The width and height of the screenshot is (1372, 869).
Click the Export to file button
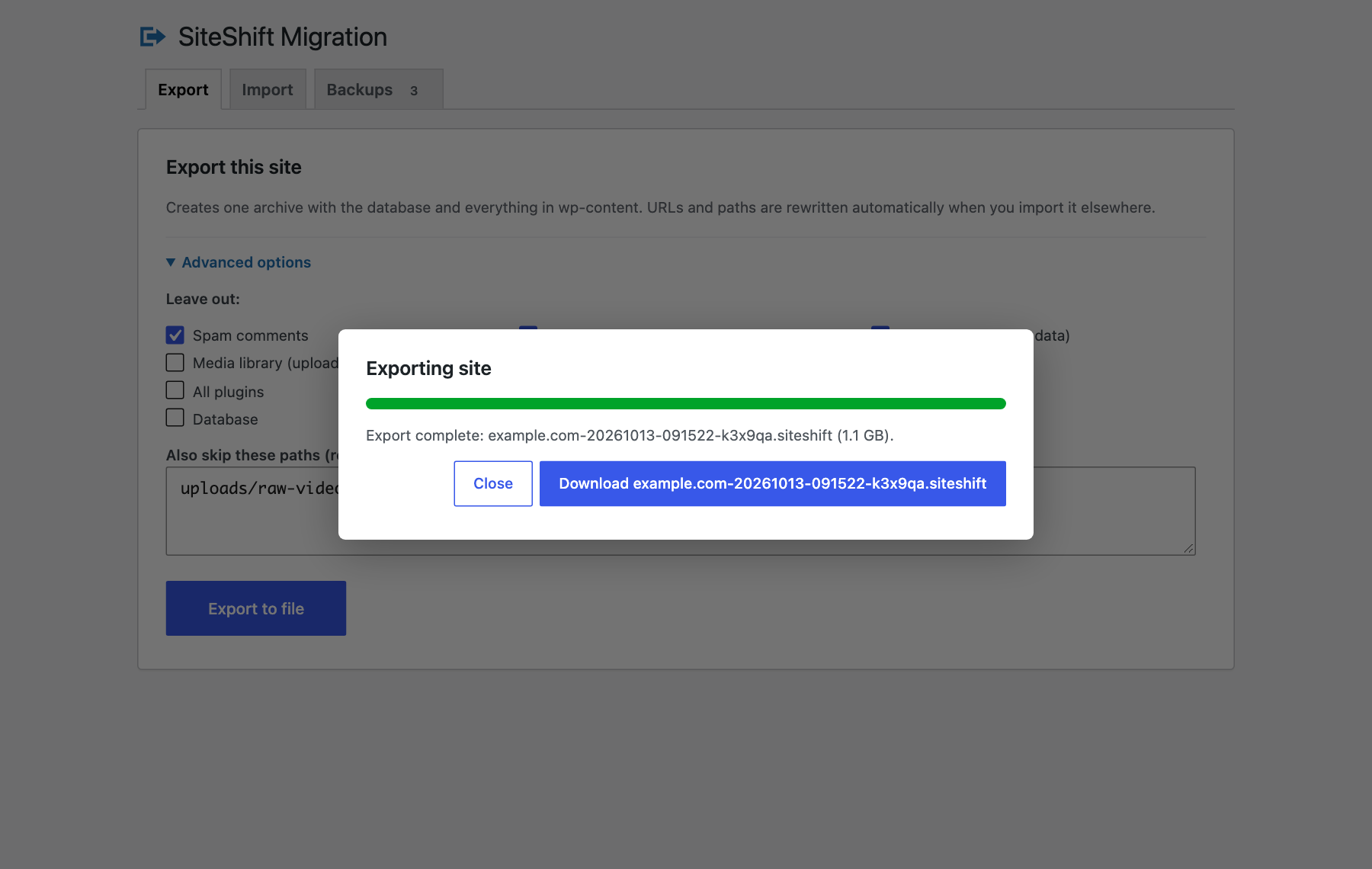[256, 608]
